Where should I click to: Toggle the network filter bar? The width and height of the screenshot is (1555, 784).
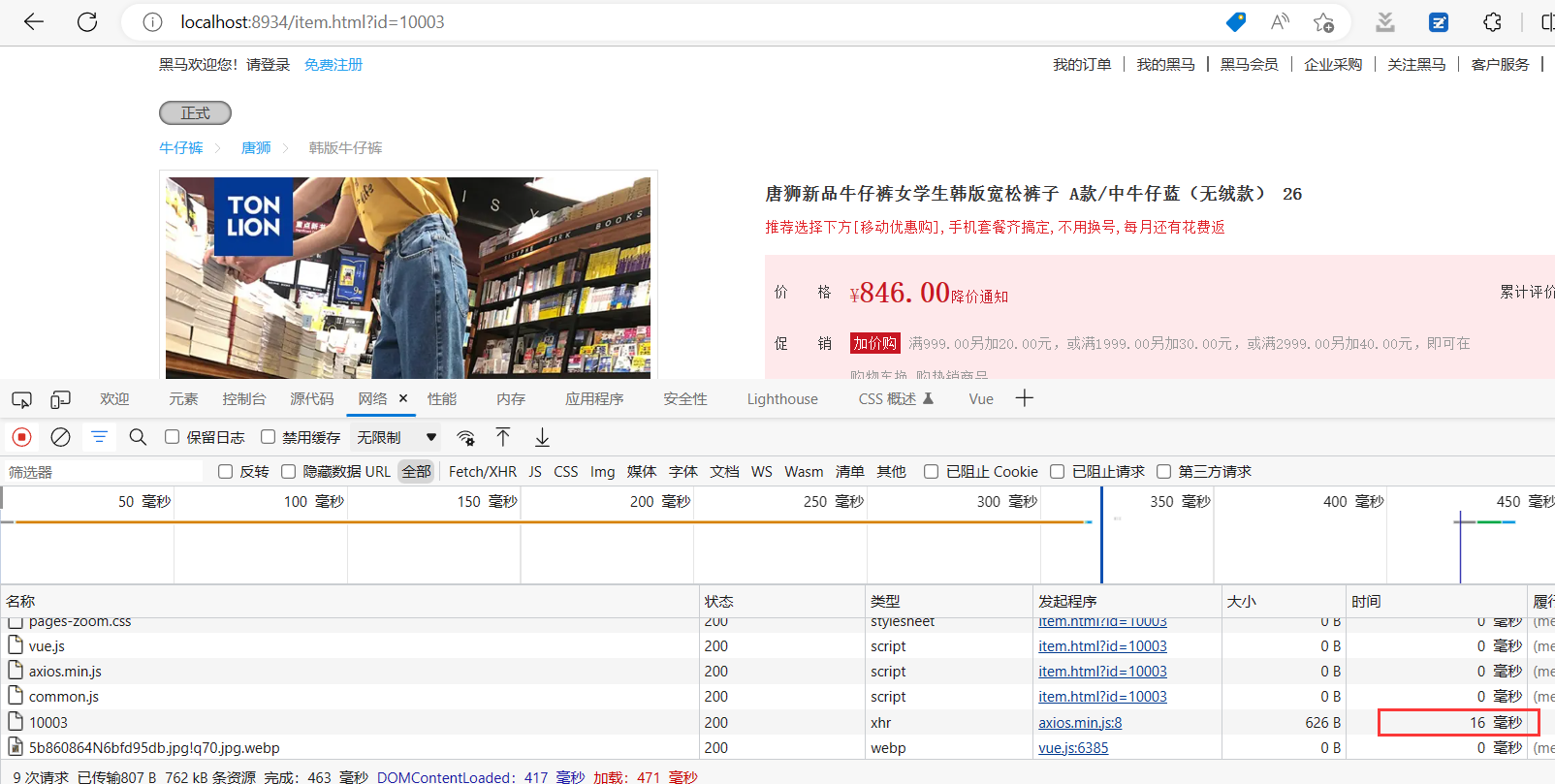99,437
